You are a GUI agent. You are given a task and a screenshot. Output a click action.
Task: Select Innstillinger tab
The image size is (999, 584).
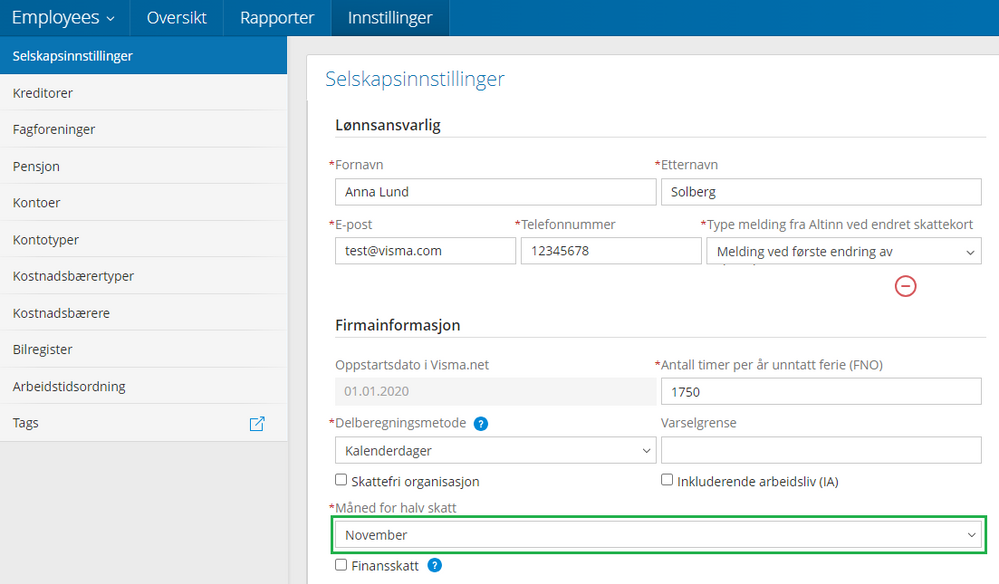(390, 18)
